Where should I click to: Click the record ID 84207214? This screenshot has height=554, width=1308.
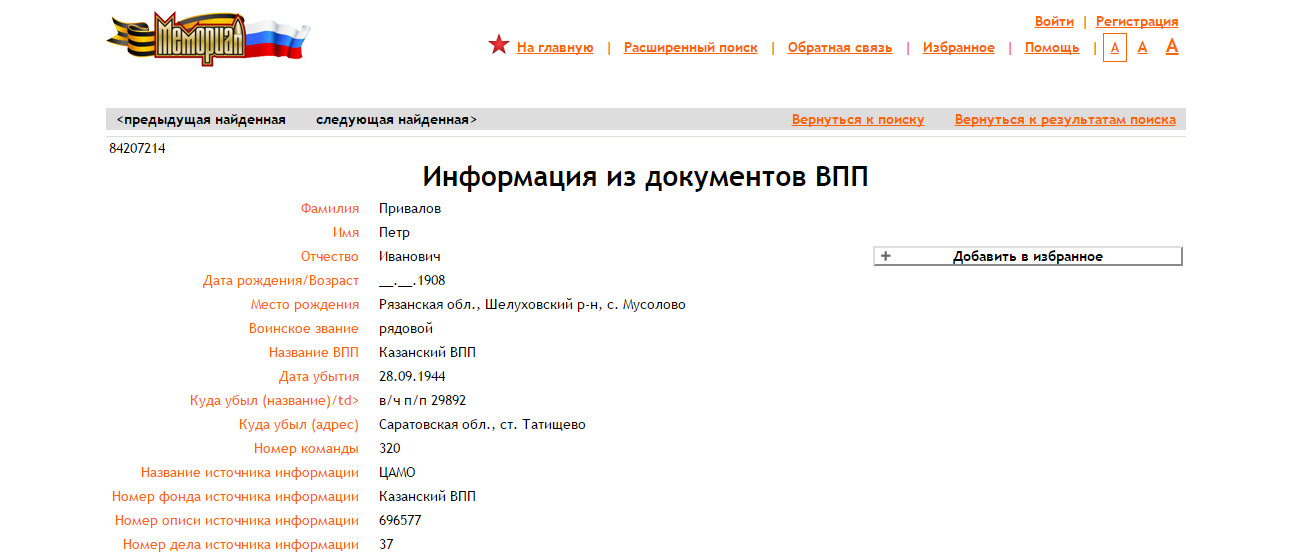tap(137, 149)
